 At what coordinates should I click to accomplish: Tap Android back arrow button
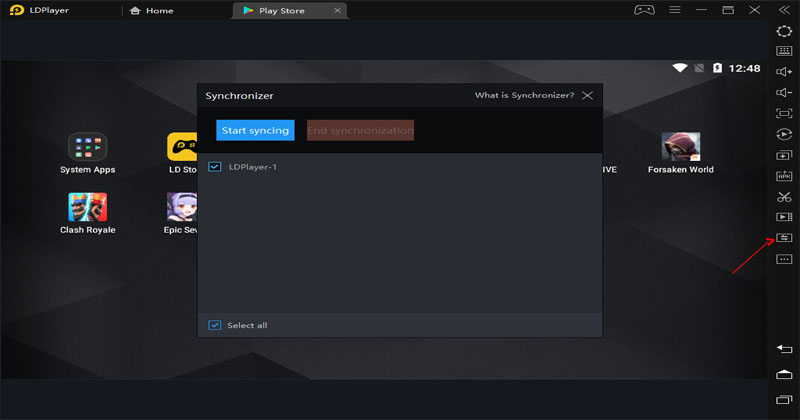click(784, 349)
